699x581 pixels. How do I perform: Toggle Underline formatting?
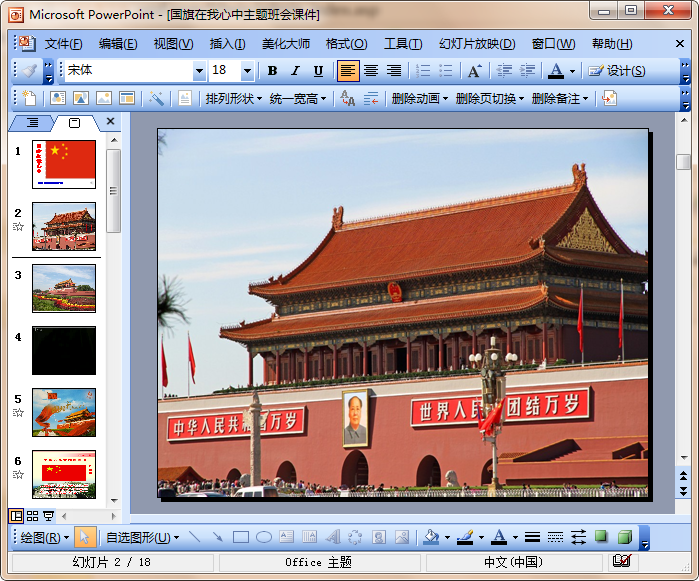point(318,71)
